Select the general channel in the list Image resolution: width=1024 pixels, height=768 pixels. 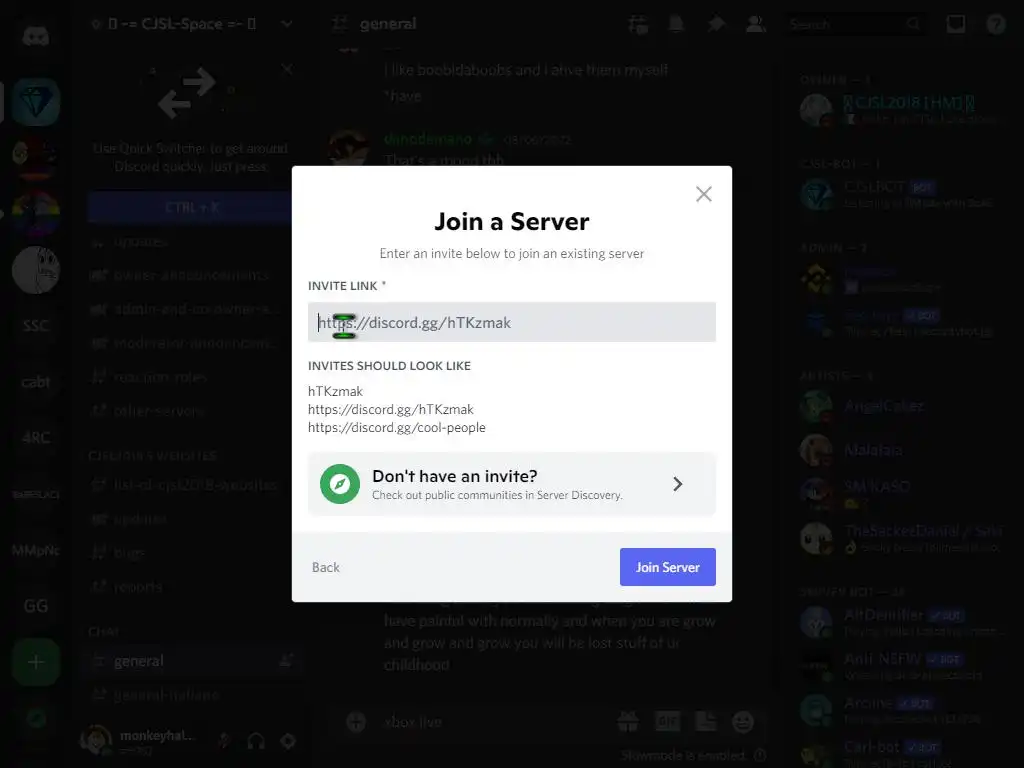click(191, 661)
